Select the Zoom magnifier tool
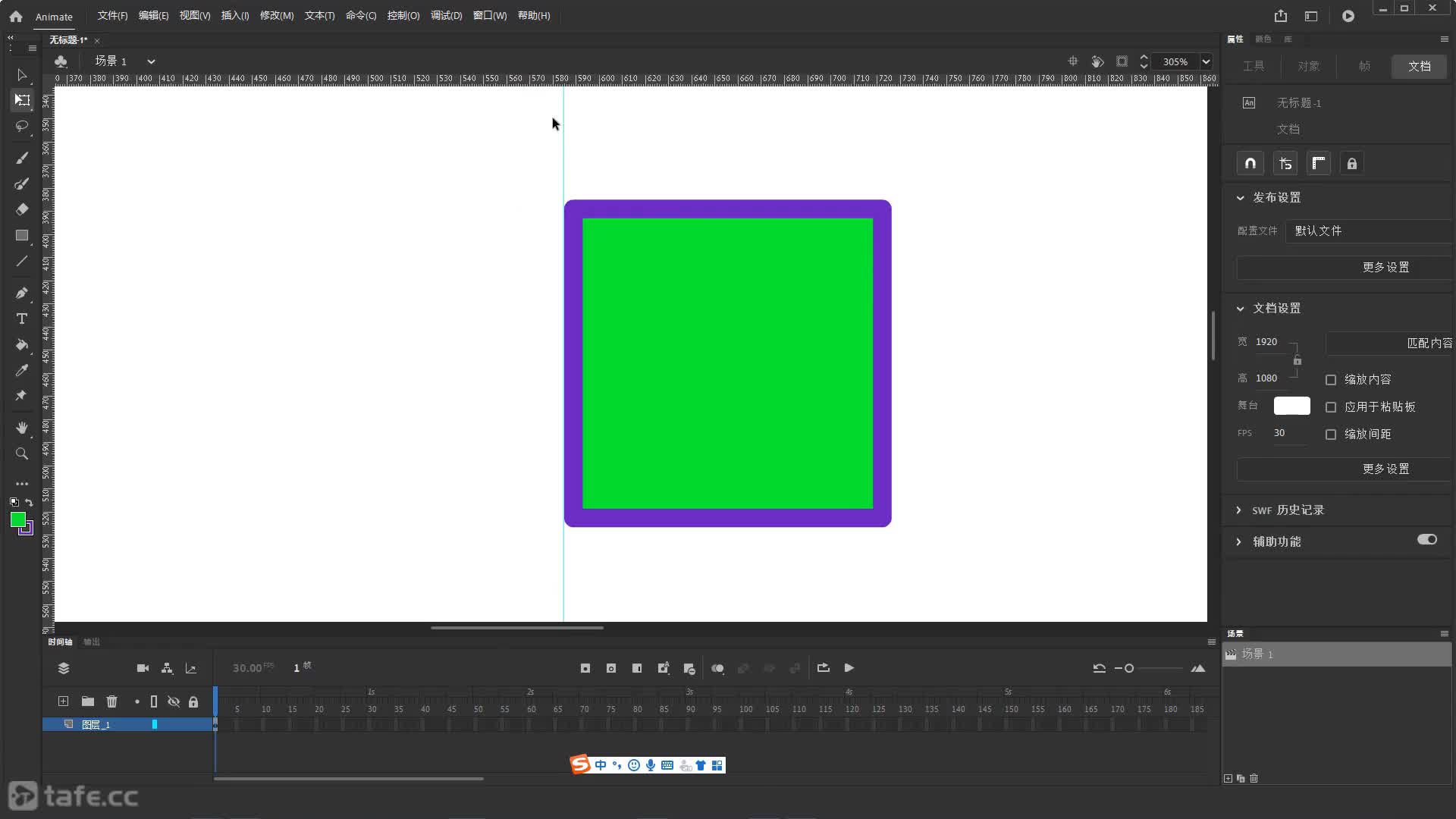This screenshot has width=1456, height=819. point(21,453)
